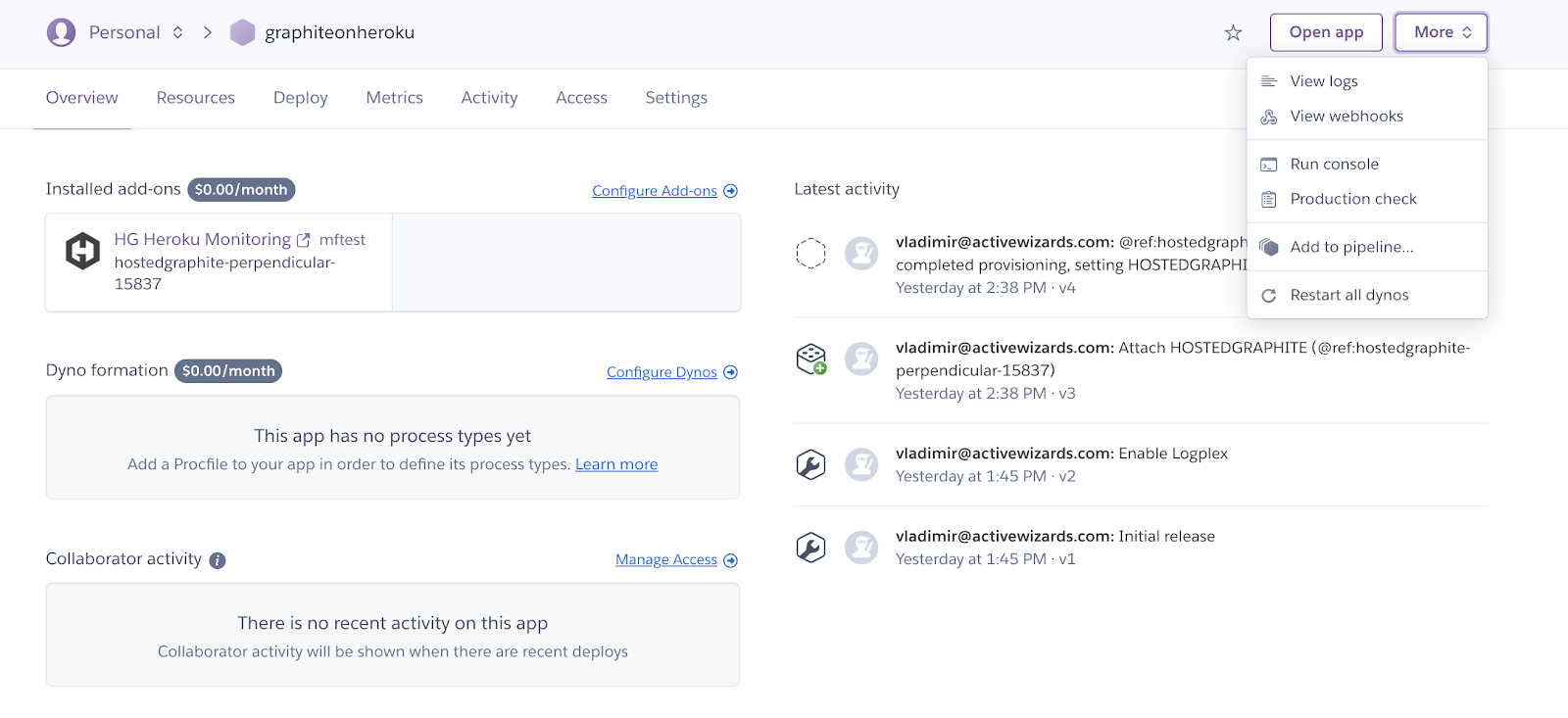Click the Add to pipeline hexagon icon
Screen dimensions: 1568x718
(1269, 247)
